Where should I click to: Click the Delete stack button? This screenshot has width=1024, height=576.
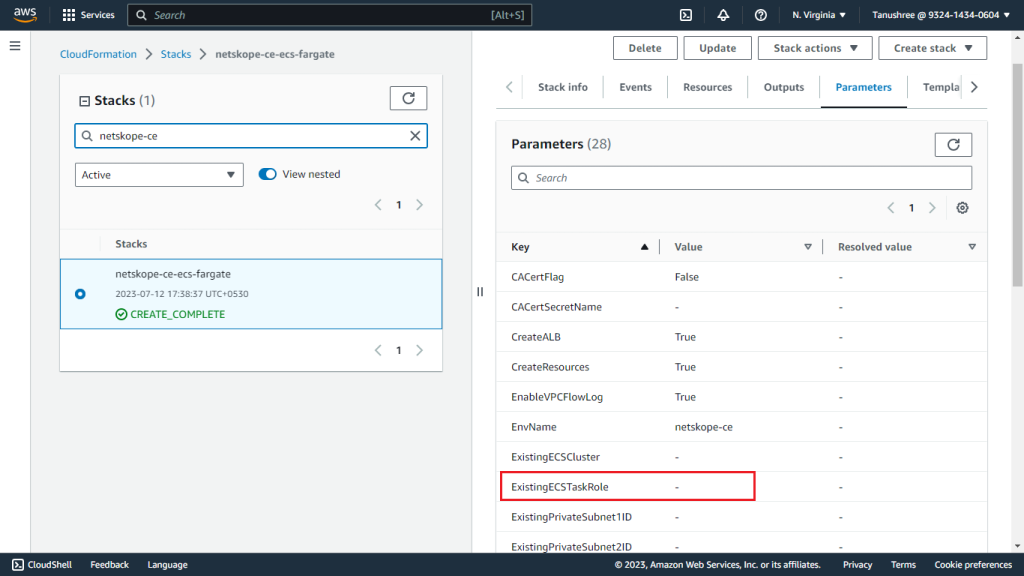point(645,48)
